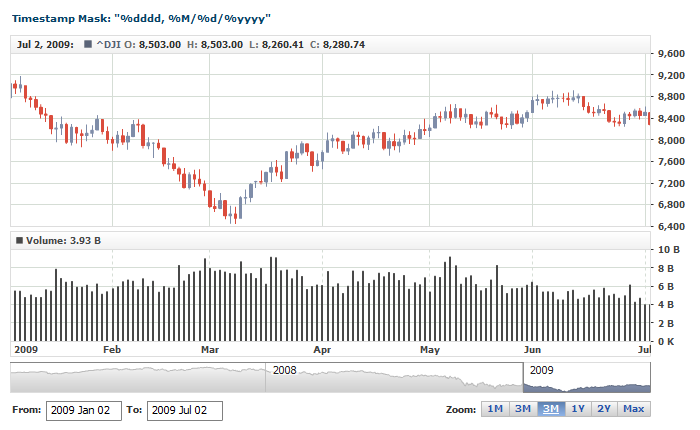Screen dimensions: 700x430
Task: Click the ^DJI legend square marker
Action: tap(88, 45)
